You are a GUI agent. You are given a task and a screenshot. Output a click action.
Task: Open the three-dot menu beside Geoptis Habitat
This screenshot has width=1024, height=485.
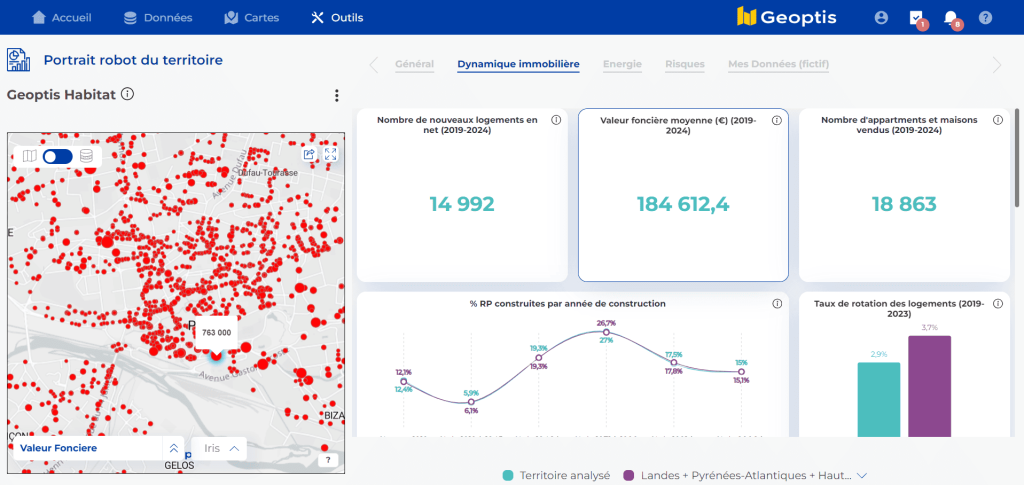[337, 96]
